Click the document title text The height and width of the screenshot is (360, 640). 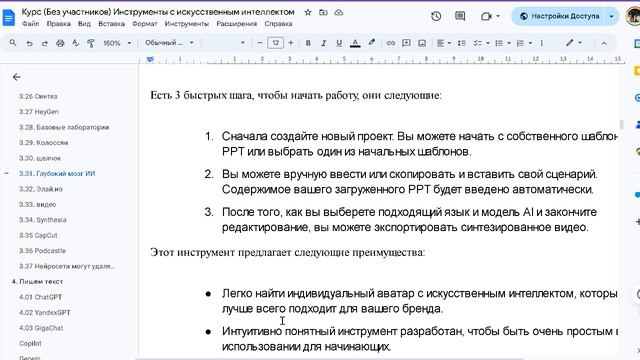tap(158, 12)
